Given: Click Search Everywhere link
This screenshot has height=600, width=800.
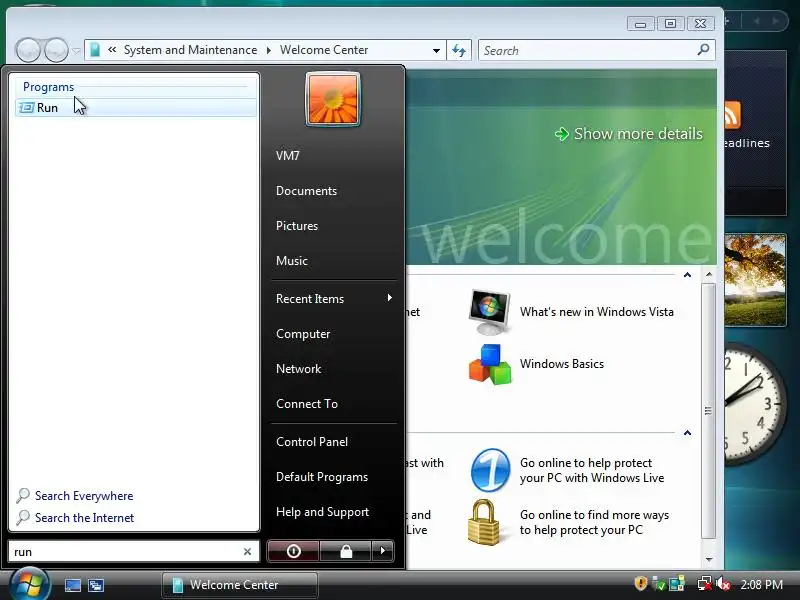Looking at the screenshot, I should pyautogui.click(x=84, y=496).
